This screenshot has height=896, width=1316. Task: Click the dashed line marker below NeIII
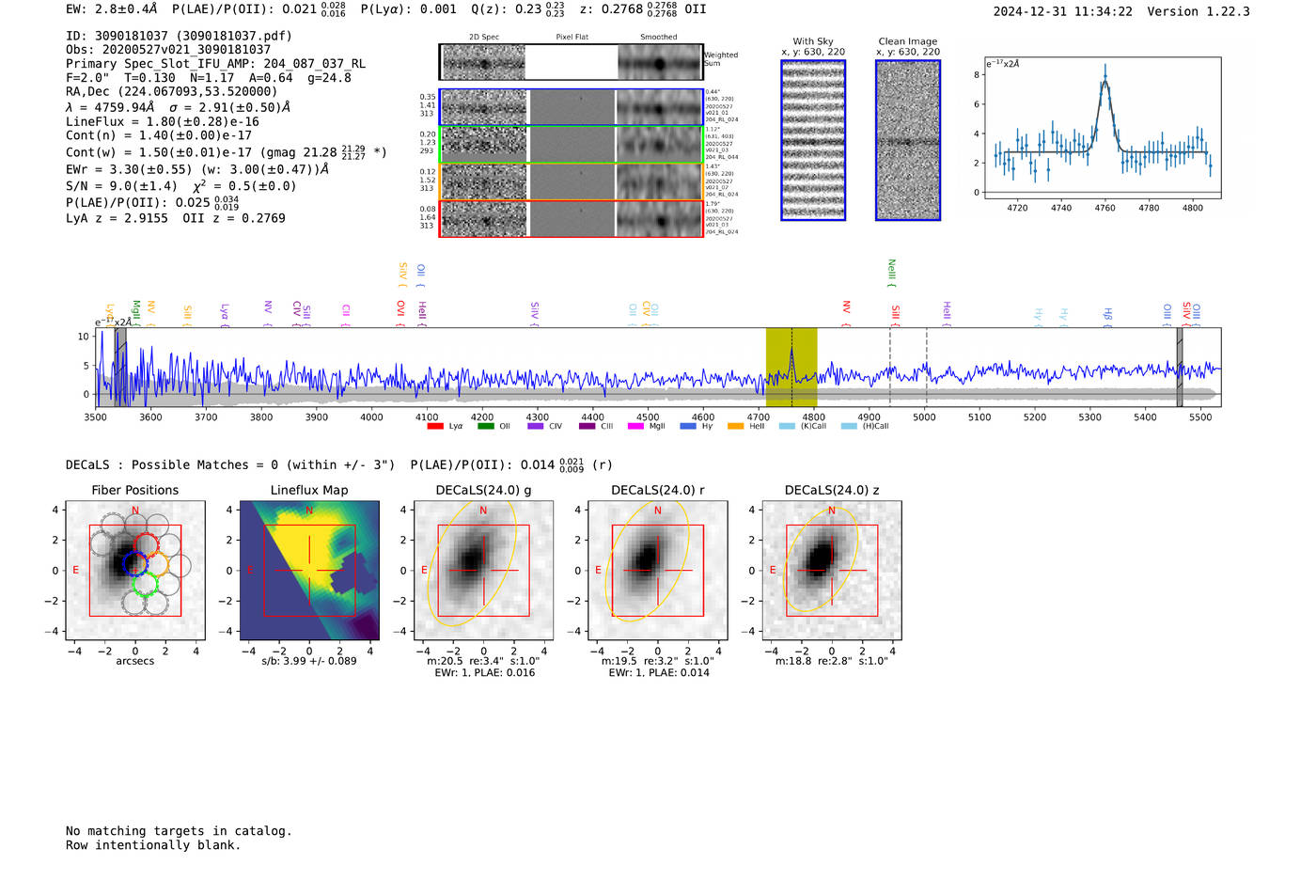[x=890, y=367]
